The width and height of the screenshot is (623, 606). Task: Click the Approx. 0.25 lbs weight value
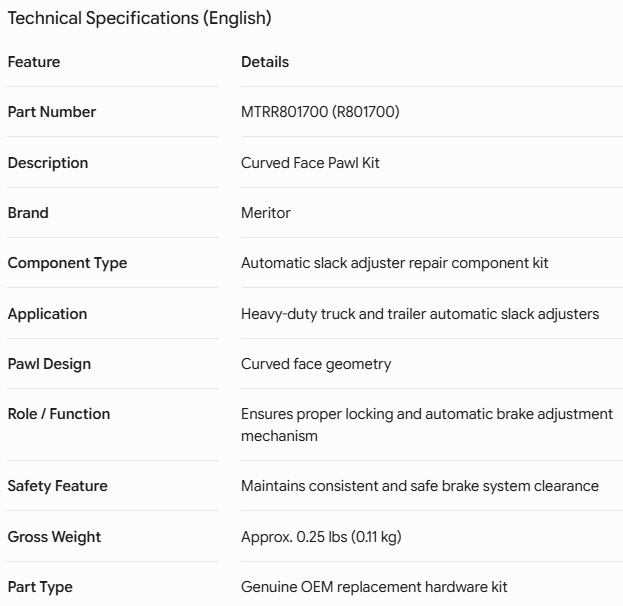click(x=321, y=537)
